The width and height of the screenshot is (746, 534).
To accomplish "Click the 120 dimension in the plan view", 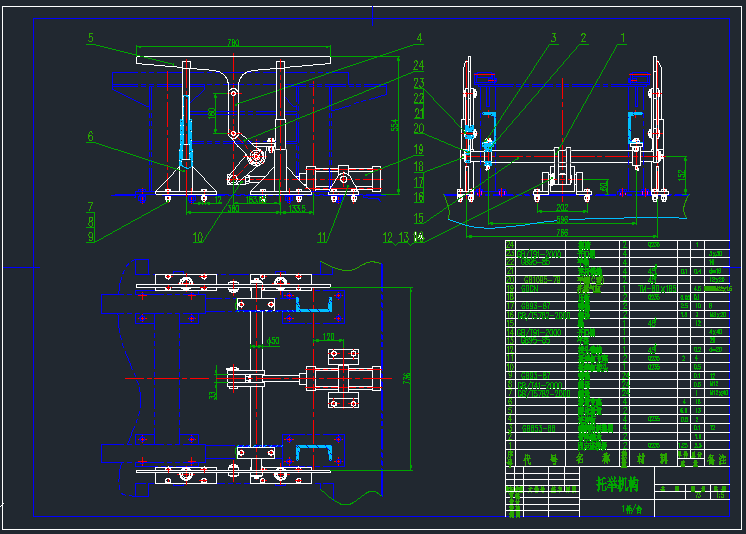I will (x=328, y=336).
